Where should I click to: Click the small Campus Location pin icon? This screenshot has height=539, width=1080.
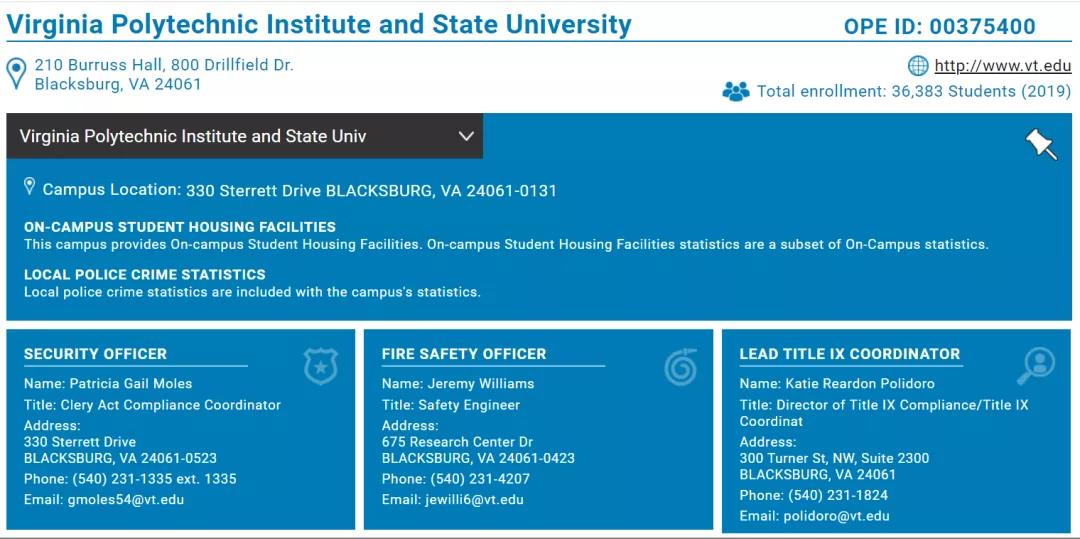tap(30, 186)
